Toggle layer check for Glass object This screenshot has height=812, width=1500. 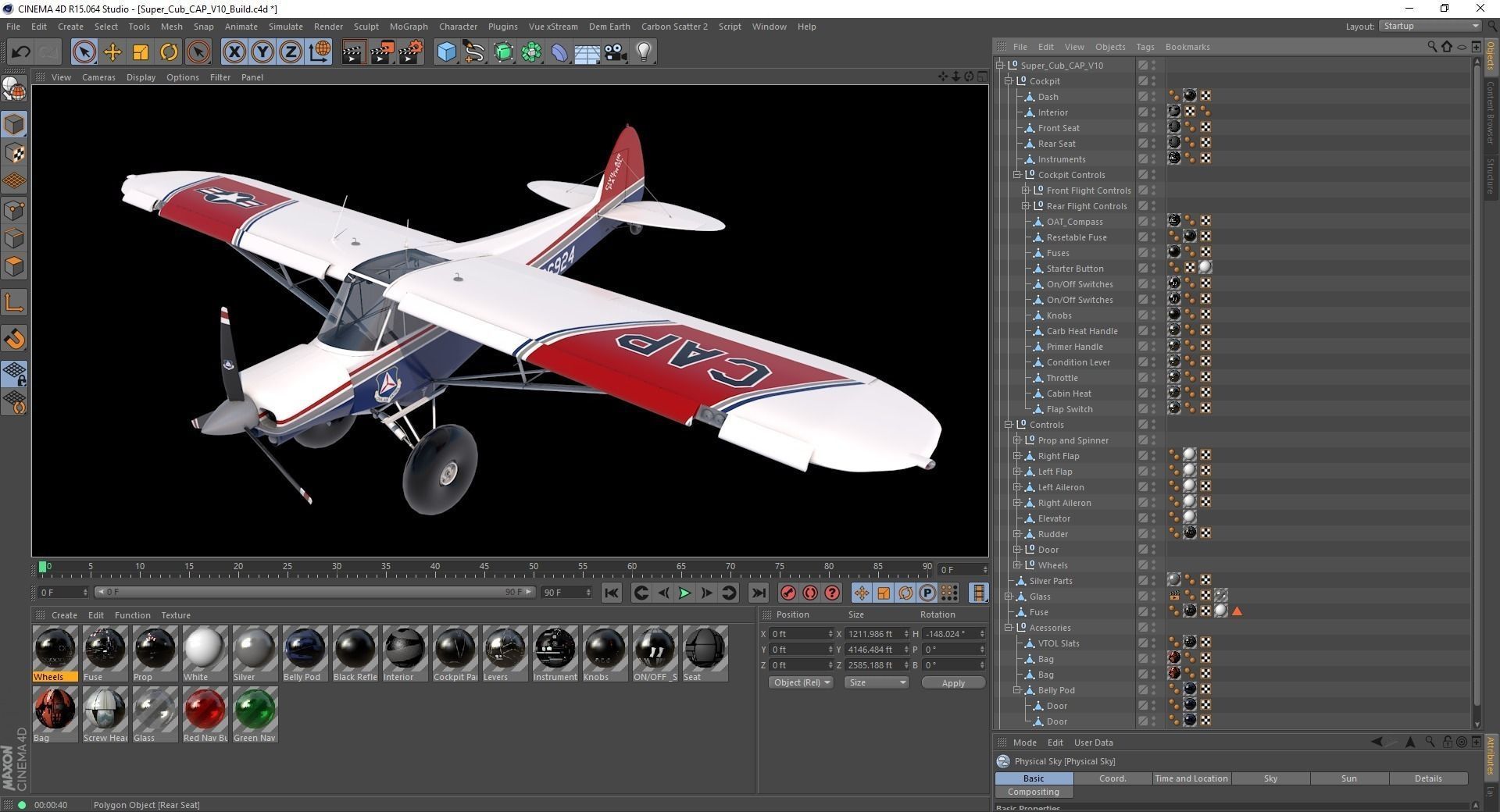pos(1143,597)
